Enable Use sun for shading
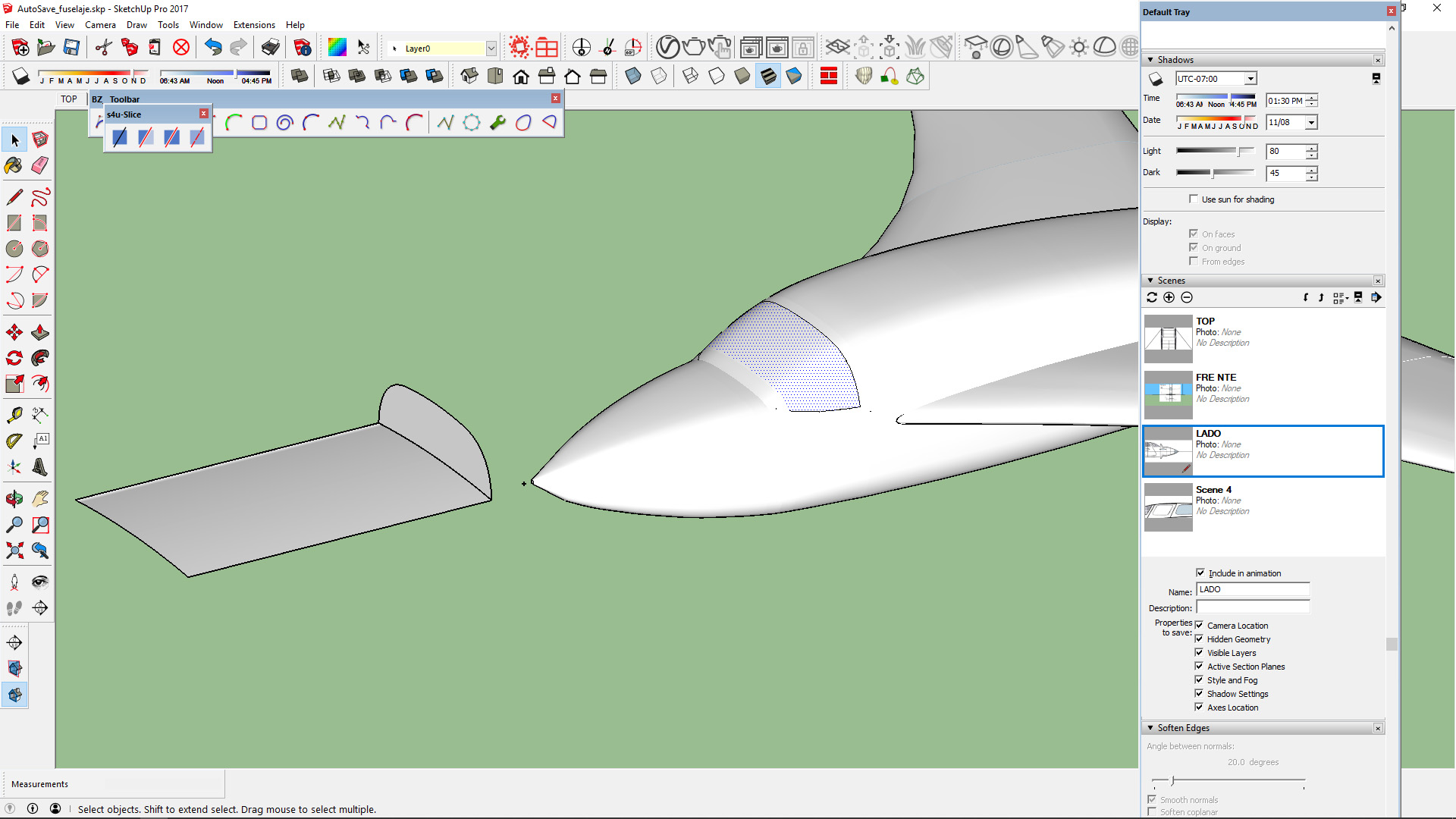 click(x=1194, y=199)
